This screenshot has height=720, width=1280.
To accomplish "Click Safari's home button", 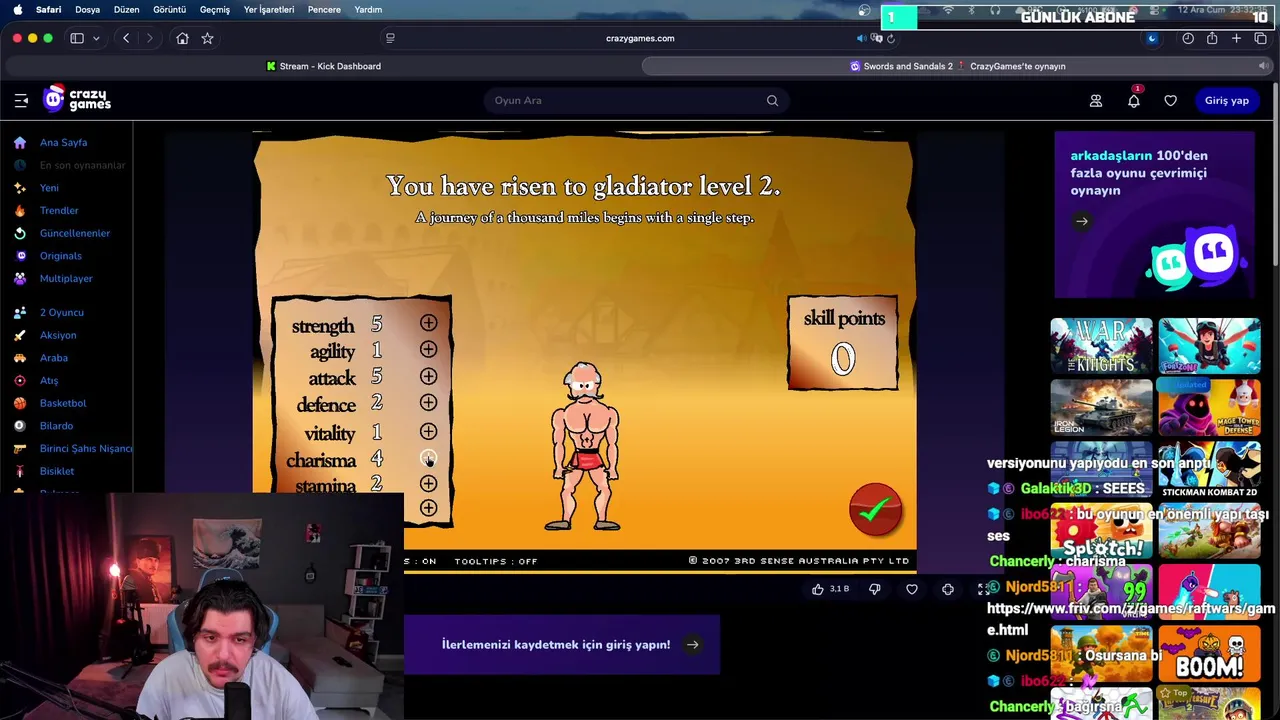I will pyautogui.click(x=182, y=38).
